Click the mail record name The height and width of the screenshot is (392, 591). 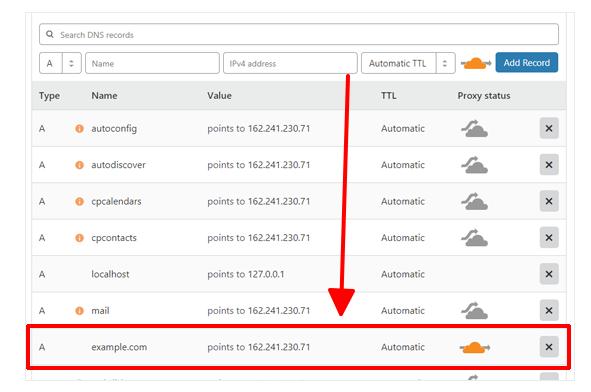tap(100, 311)
